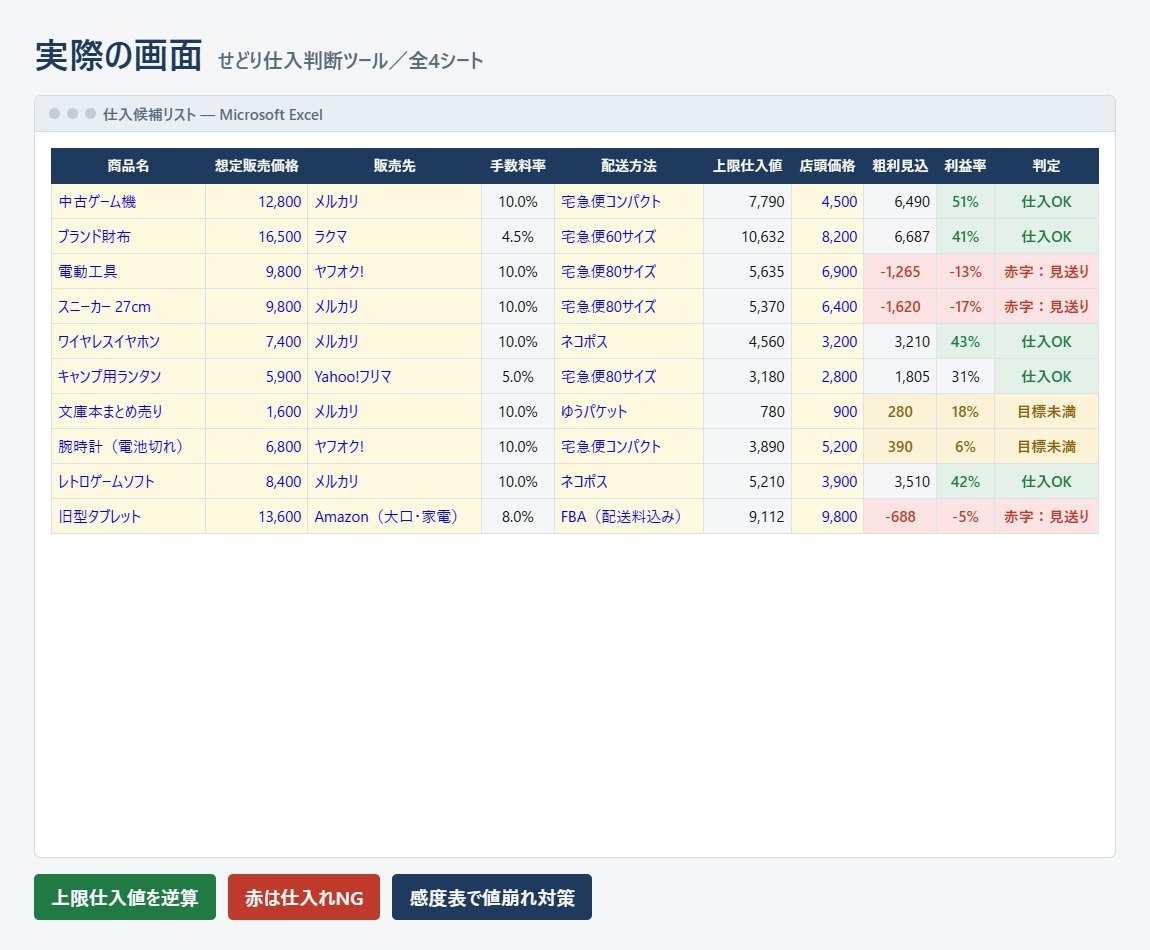Screen dimensions: 1150x950
Task: Click the キャンプ用ランタン product cell
Action: (x=128, y=376)
